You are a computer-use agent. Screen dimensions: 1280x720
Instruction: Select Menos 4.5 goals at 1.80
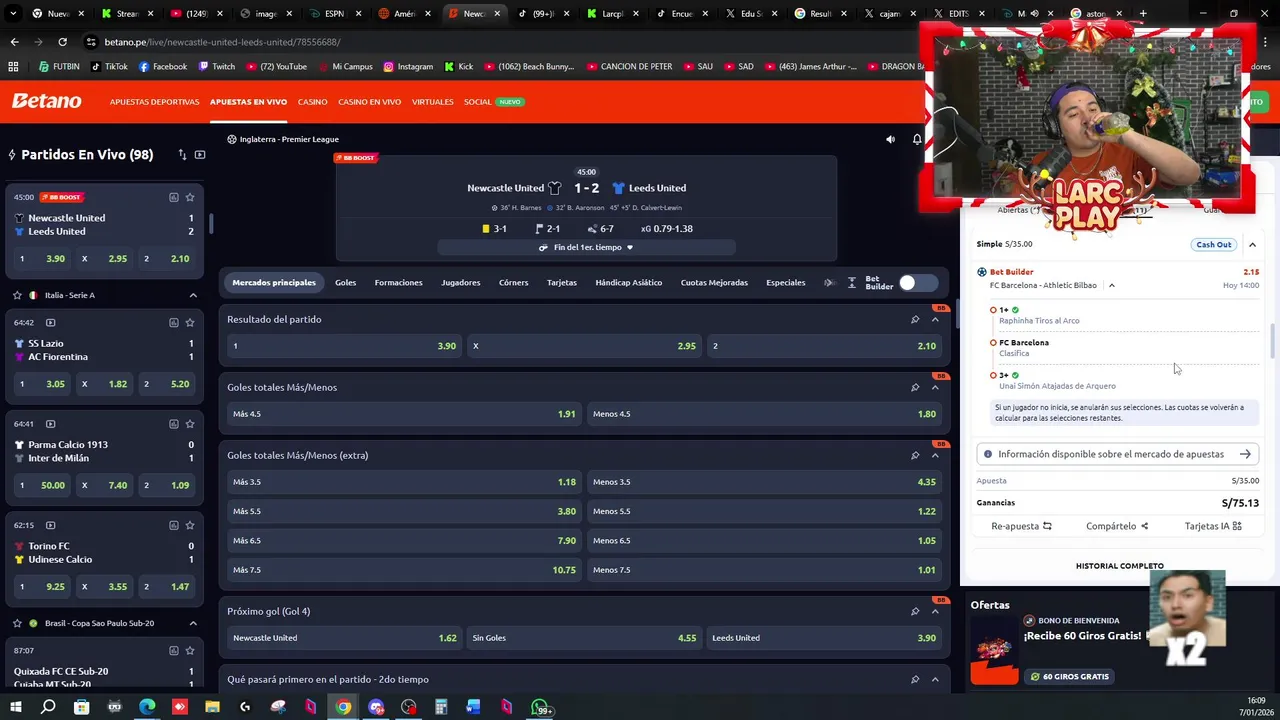[764, 414]
